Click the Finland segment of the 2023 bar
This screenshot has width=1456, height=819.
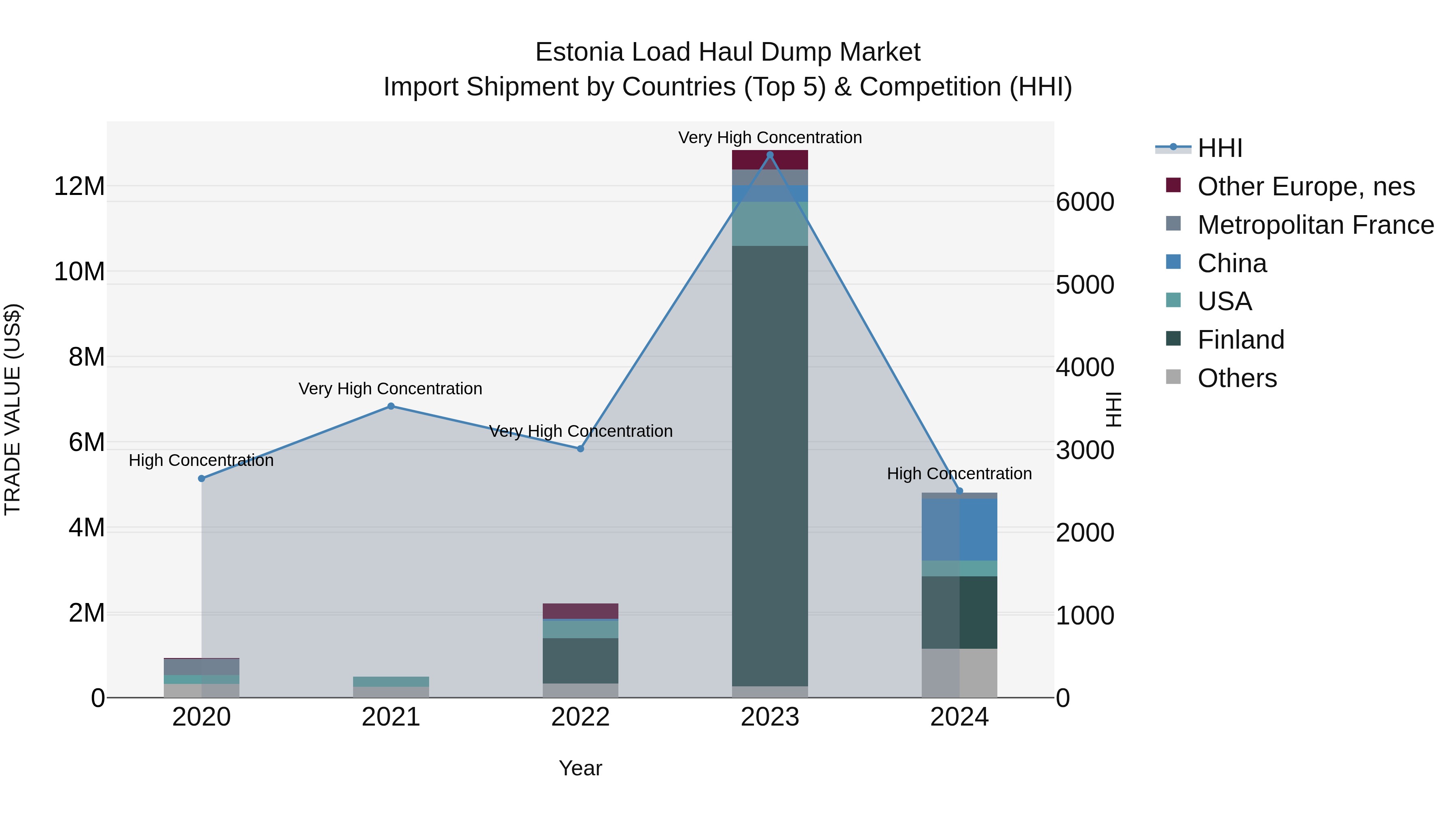(x=770, y=466)
